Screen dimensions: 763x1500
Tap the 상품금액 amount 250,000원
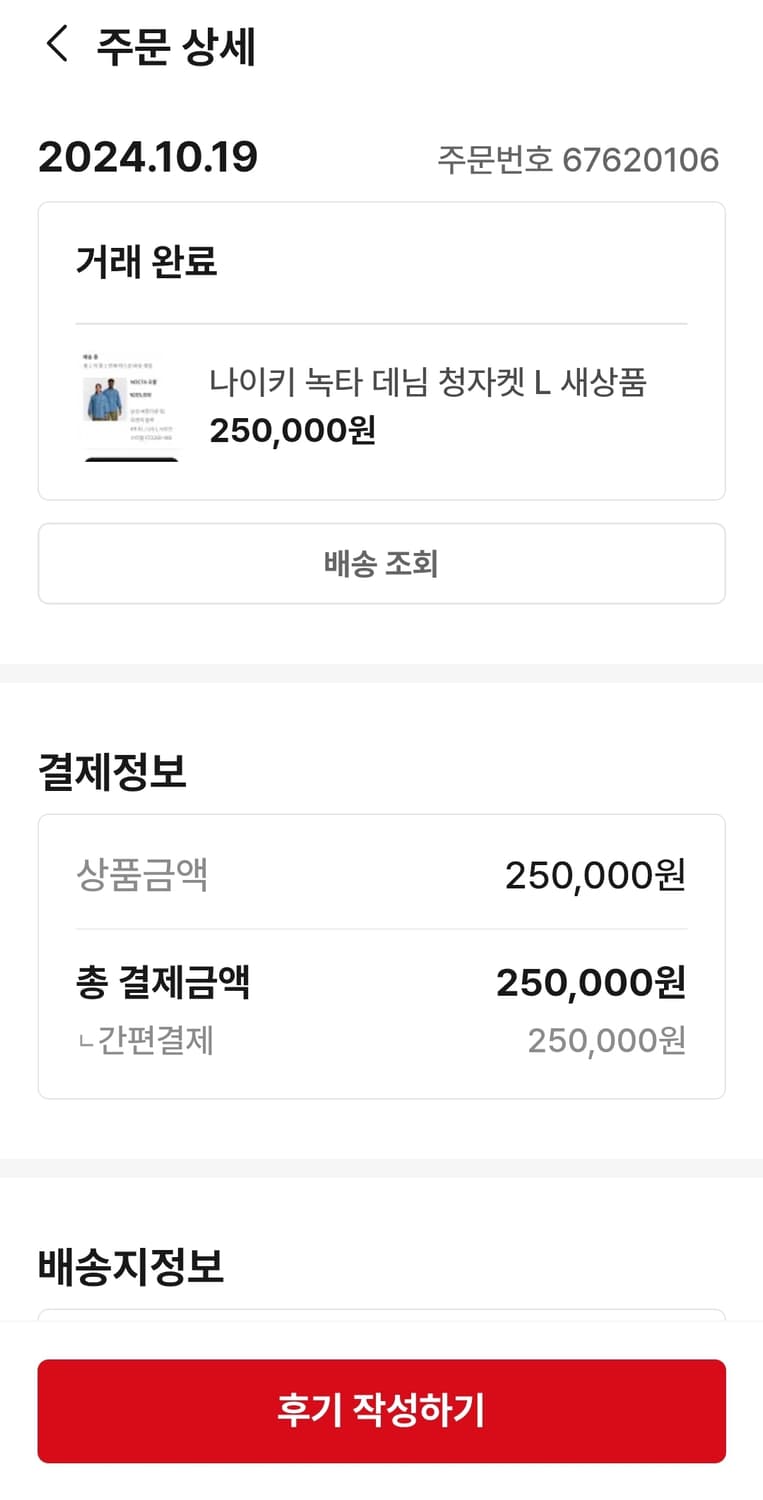click(595, 875)
